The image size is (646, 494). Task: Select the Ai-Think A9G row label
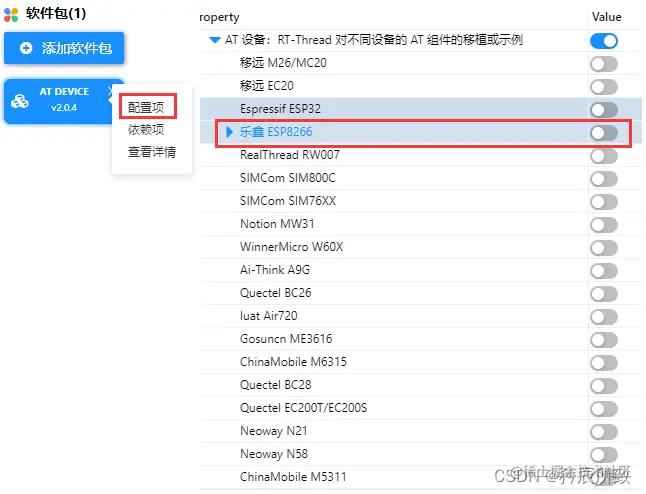click(275, 270)
